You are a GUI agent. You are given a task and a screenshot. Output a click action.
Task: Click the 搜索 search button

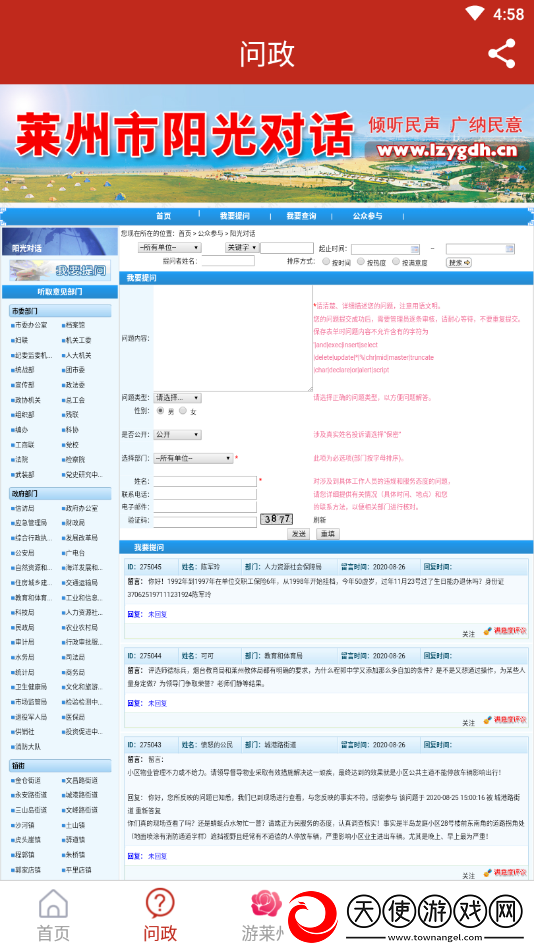[459, 262]
